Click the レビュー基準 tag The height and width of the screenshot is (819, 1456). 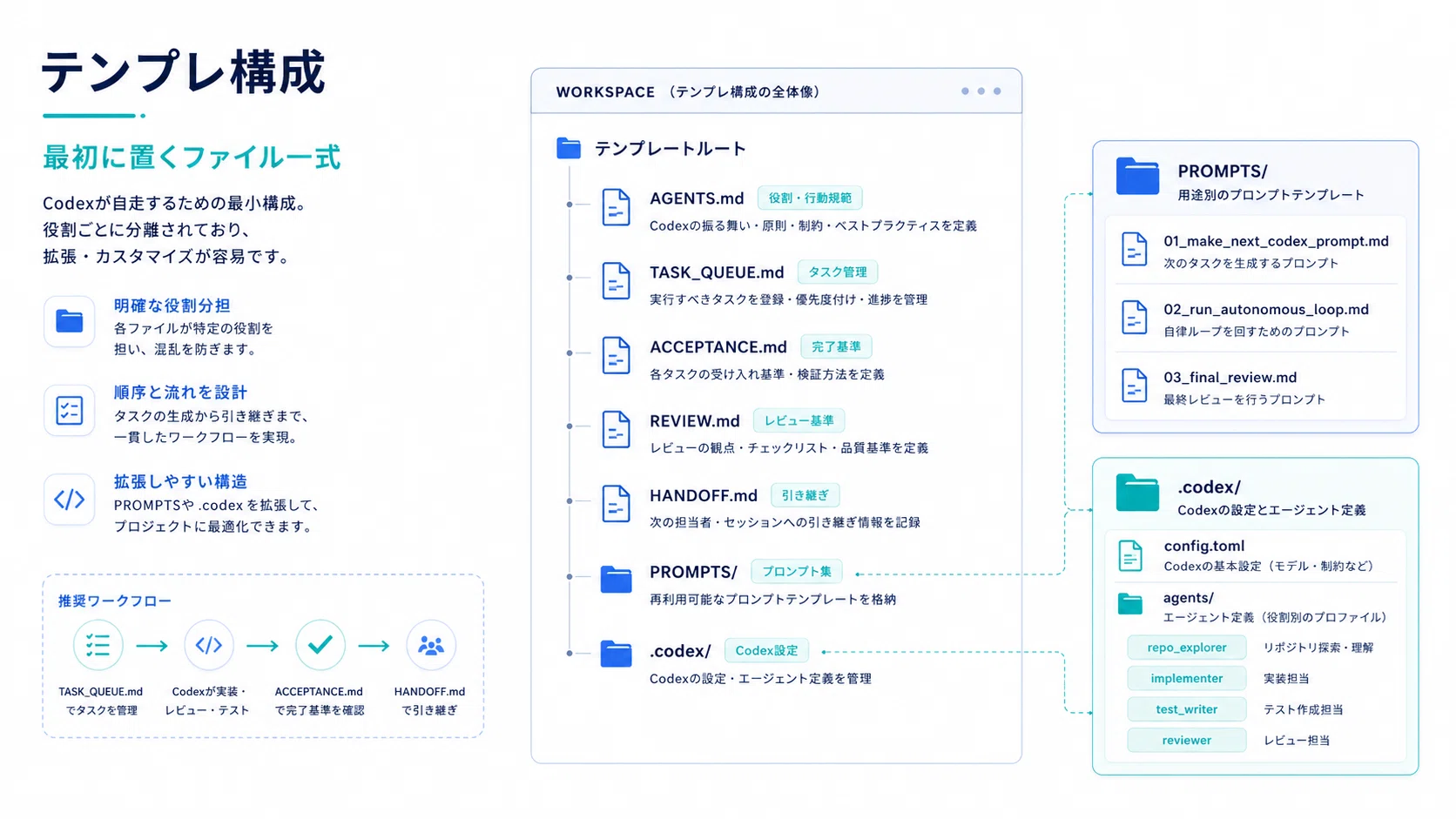(799, 420)
